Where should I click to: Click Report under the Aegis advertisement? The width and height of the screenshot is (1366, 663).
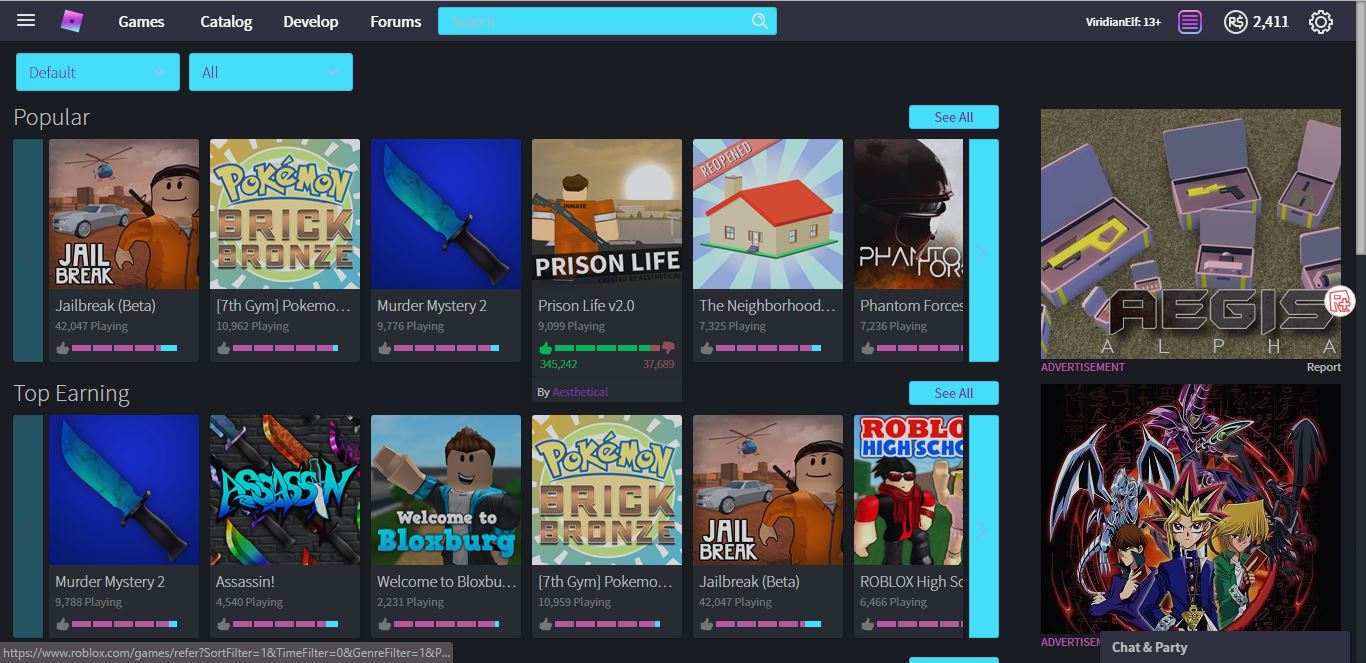click(x=1323, y=367)
